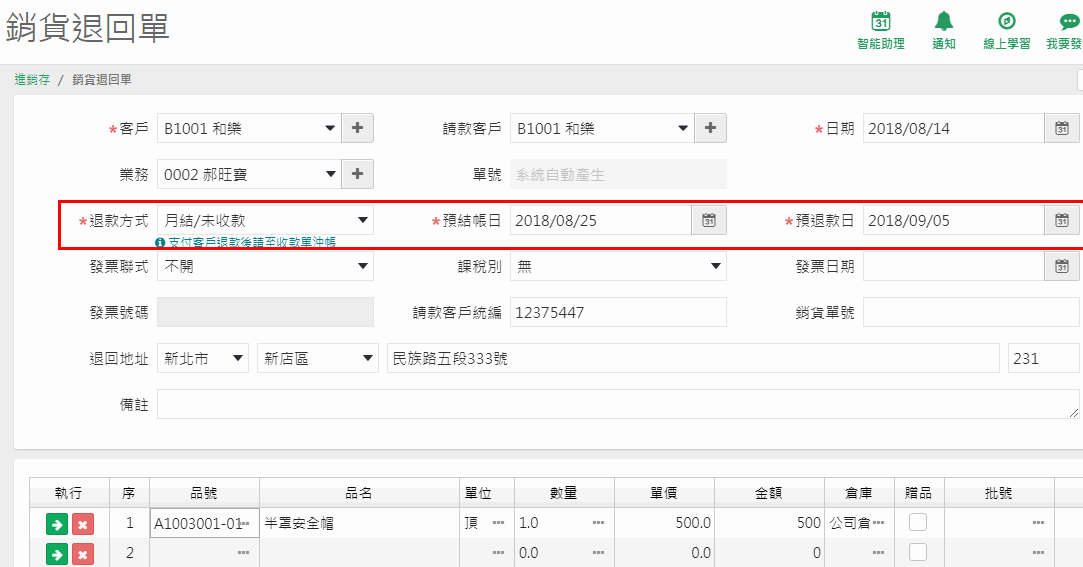Open 品號 lookup dots for A1003001-01
Viewport: 1083px width, 567px height.
pos(244,523)
